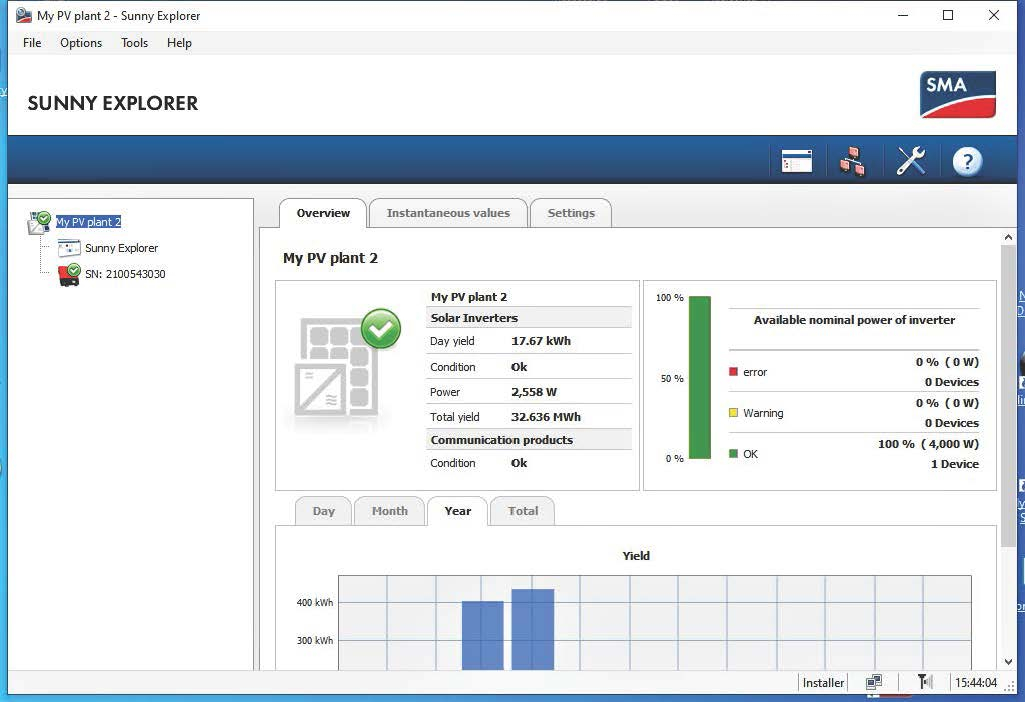This screenshot has height=702, width=1025.
Task: Open the wrench and screwdriver tools icon
Action: point(910,161)
